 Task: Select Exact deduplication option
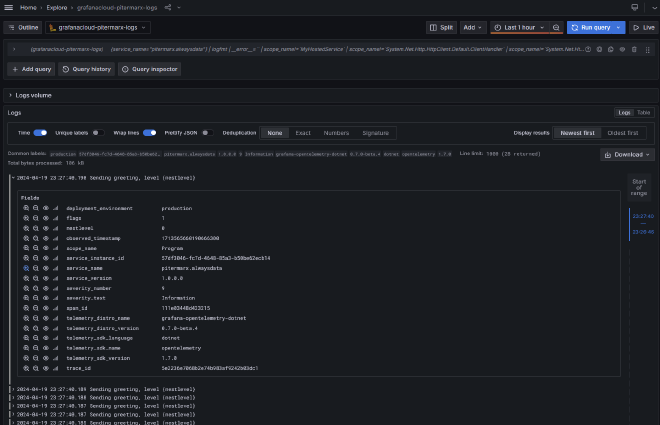coord(302,133)
